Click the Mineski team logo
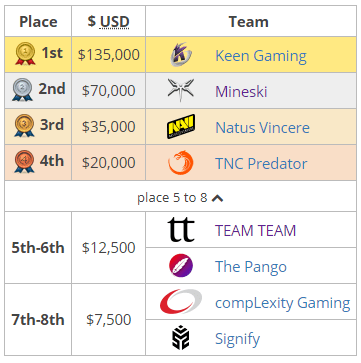Viewport: 361px width, 363px height. pyautogui.click(x=181, y=91)
